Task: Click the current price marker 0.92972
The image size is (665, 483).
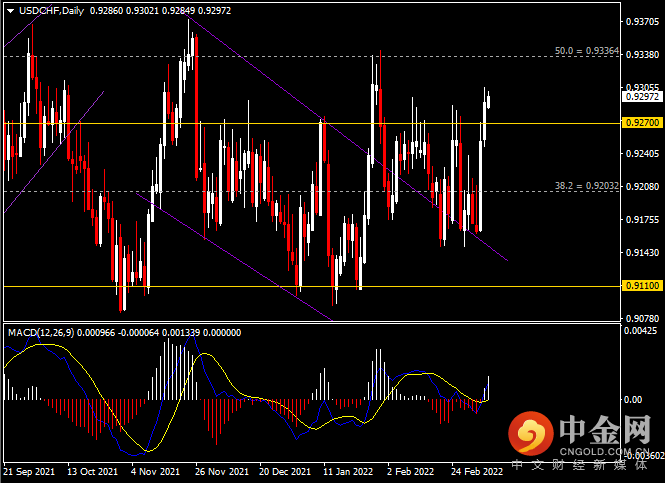Action: [x=640, y=97]
